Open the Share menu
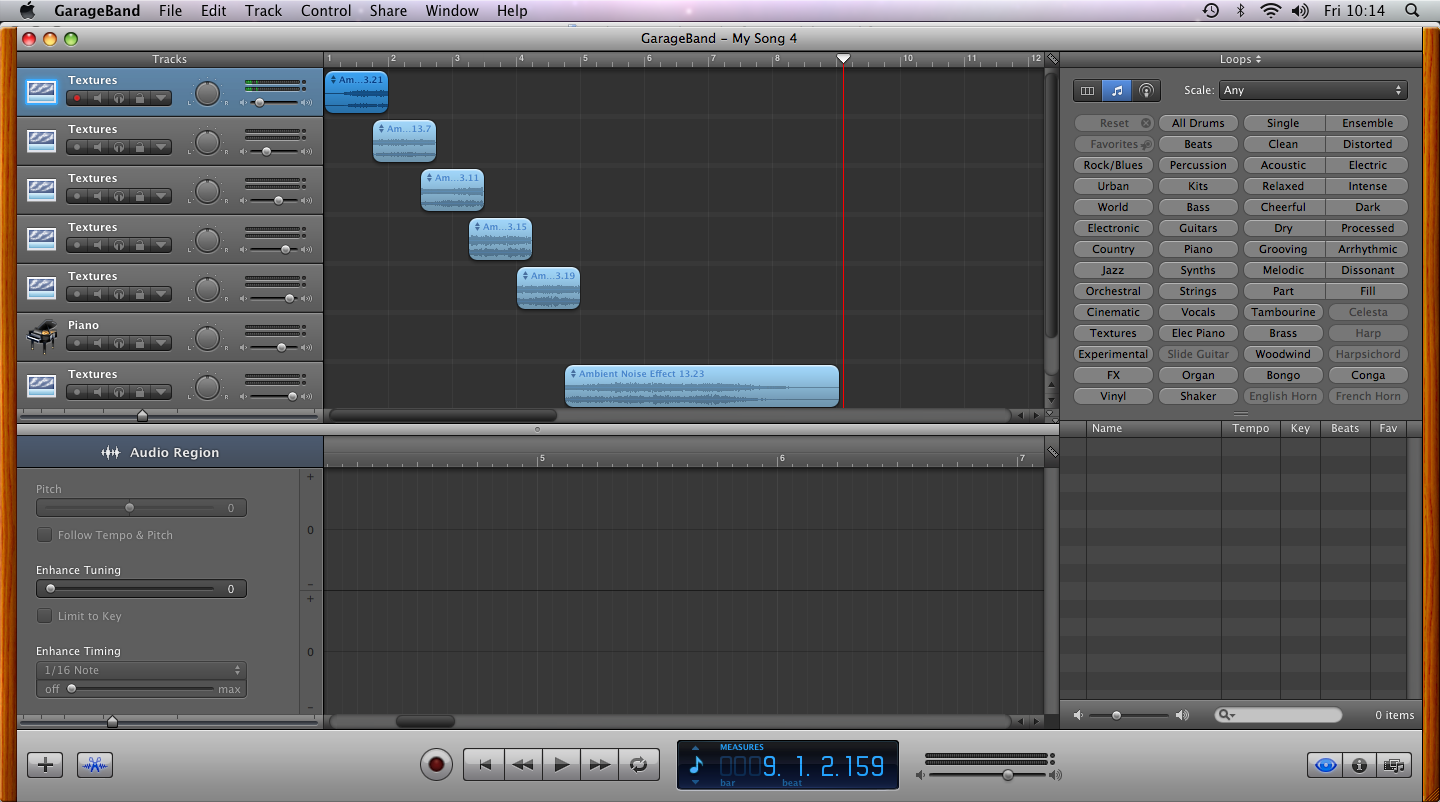The height and width of the screenshot is (802, 1440). pos(388,11)
